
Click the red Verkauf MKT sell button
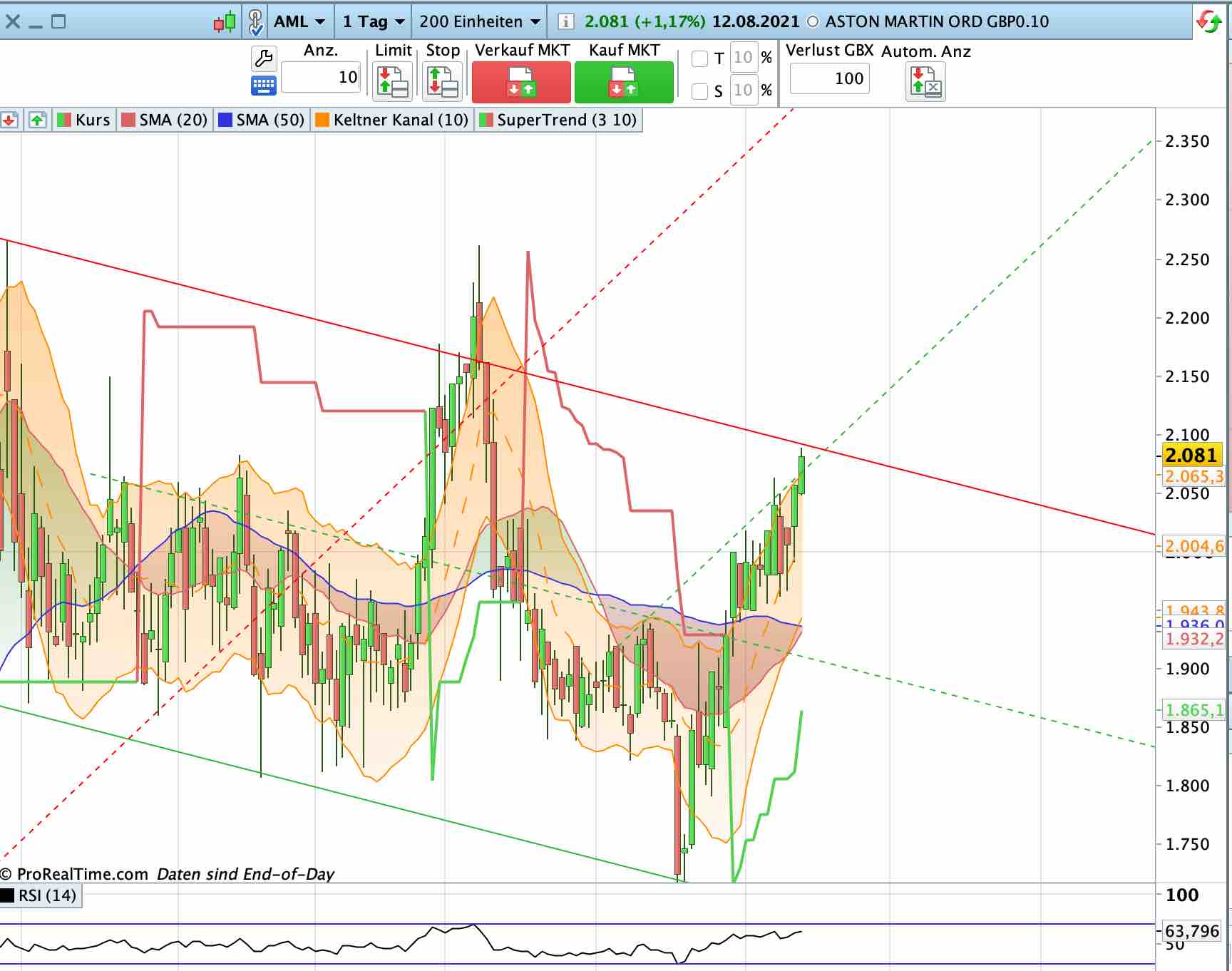pos(521,82)
